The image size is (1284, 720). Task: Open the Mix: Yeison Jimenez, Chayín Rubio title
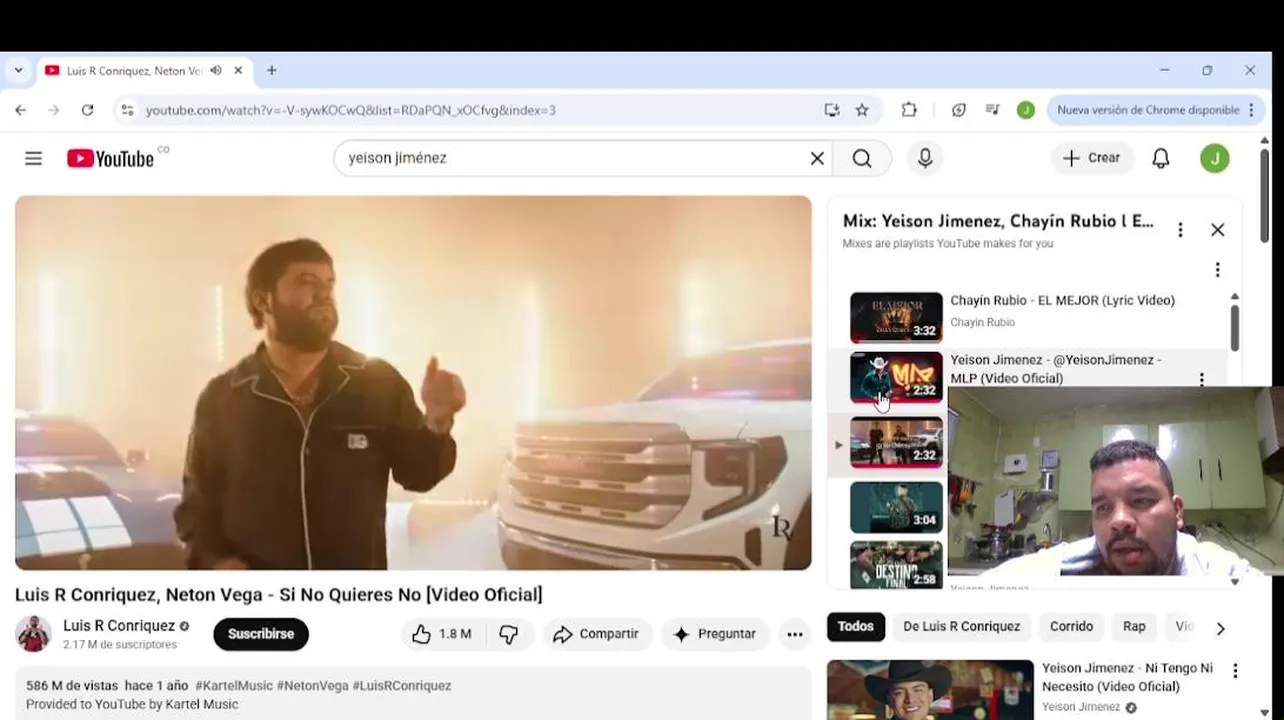pos(998,221)
